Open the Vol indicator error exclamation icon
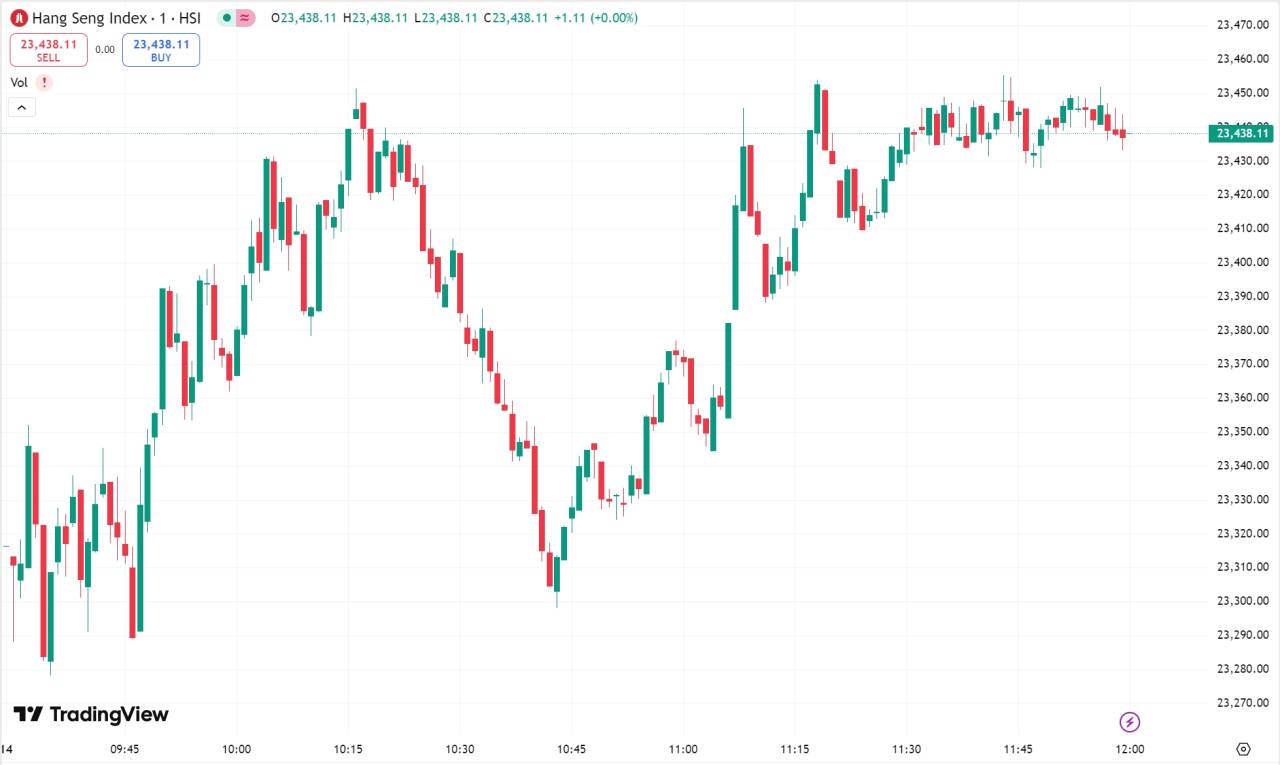The image size is (1280, 765). [x=44, y=83]
